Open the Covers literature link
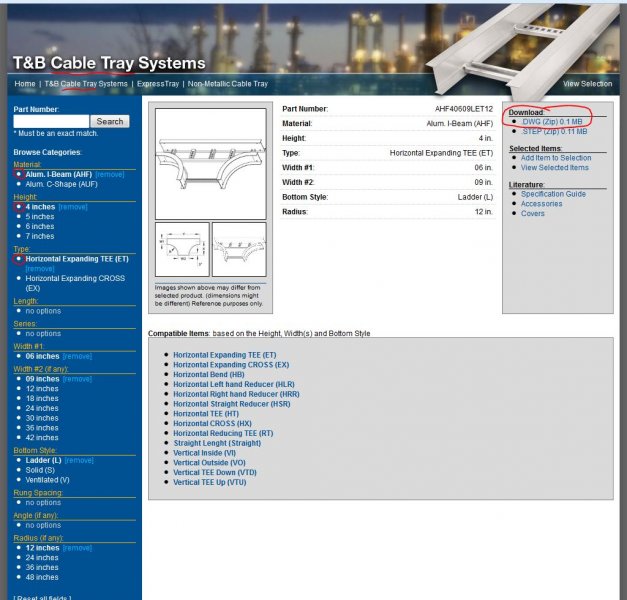This screenshot has width=627, height=600. click(533, 213)
